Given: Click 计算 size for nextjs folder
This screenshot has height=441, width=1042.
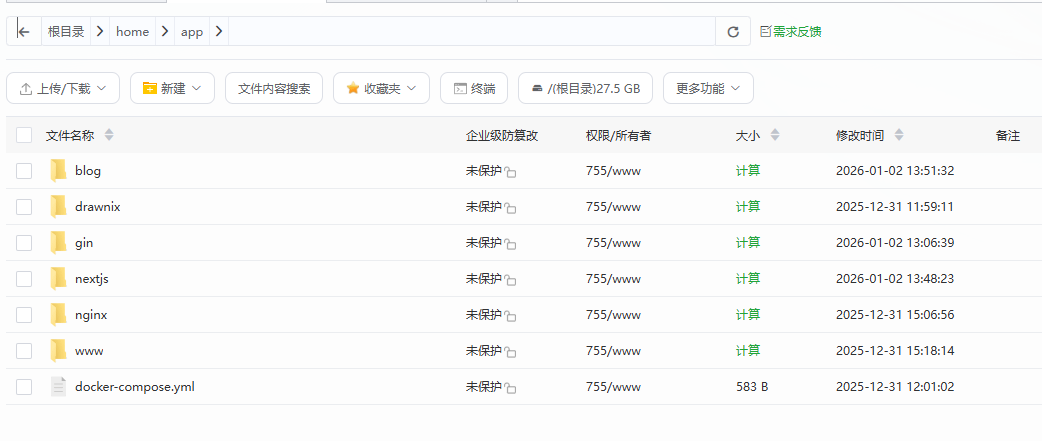Looking at the screenshot, I should pyautogui.click(x=748, y=279).
